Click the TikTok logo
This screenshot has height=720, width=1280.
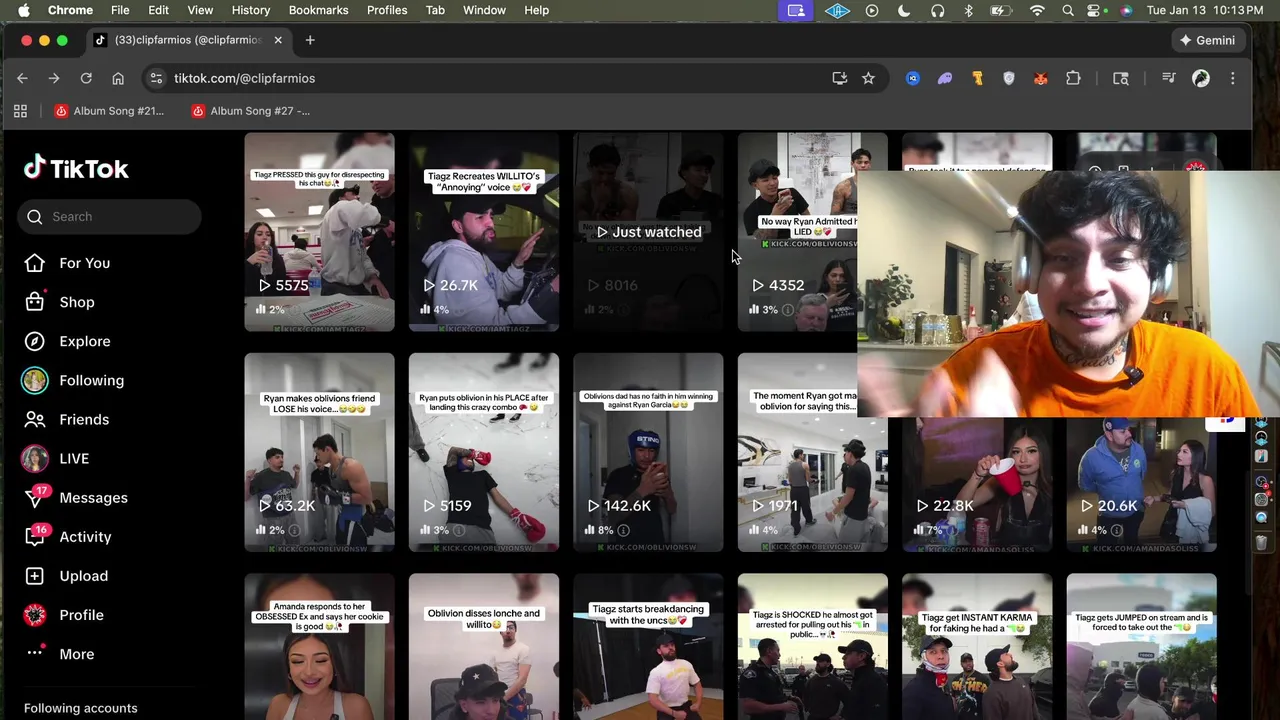(76, 168)
